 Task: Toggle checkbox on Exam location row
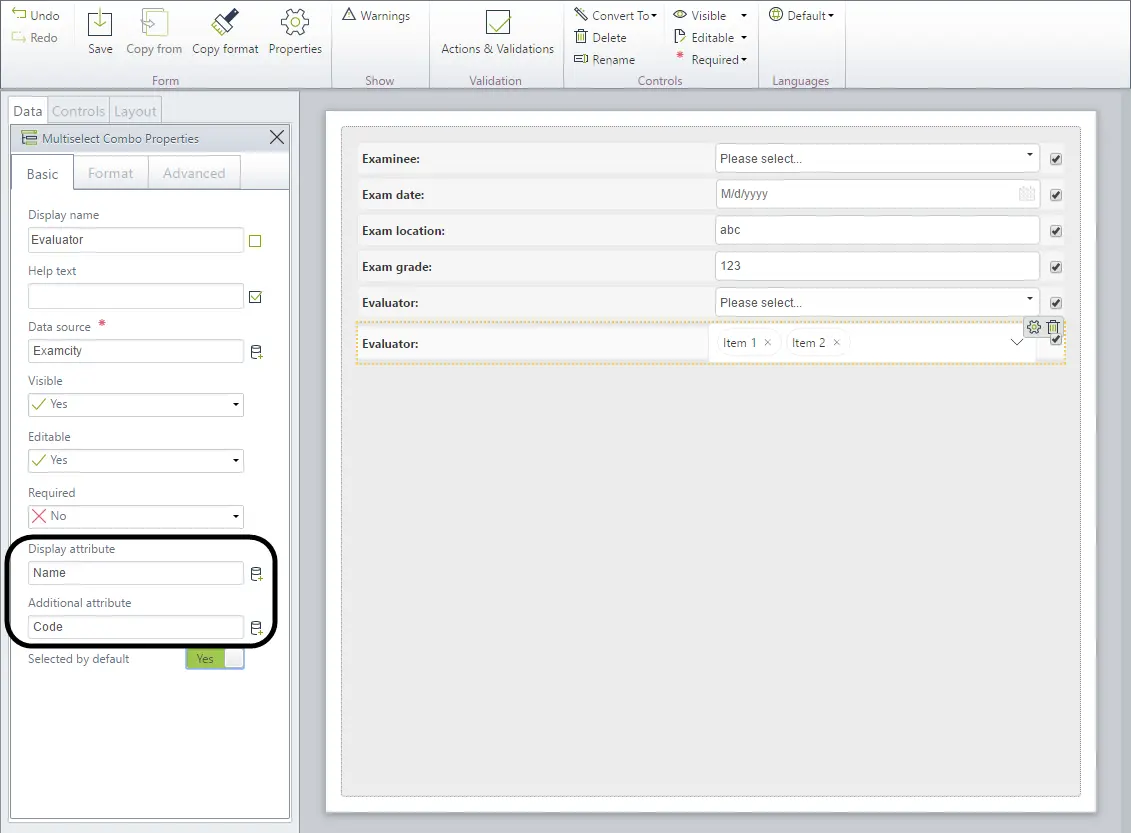pos(1056,231)
